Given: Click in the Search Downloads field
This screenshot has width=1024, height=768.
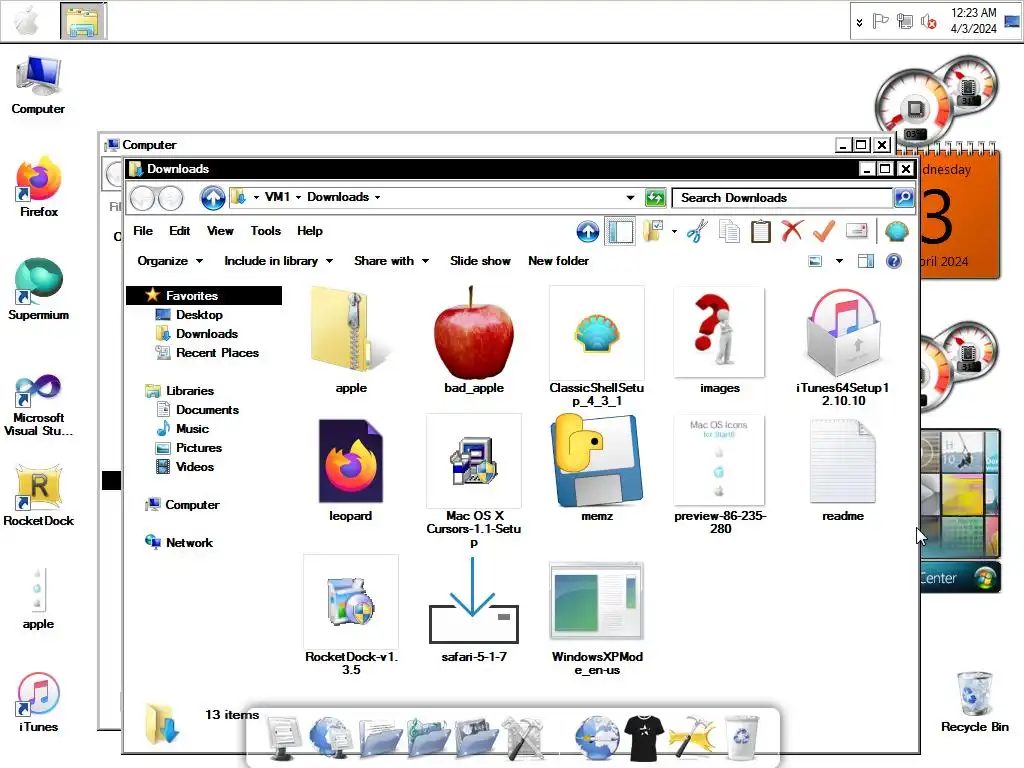Looking at the screenshot, I should (782, 197).
